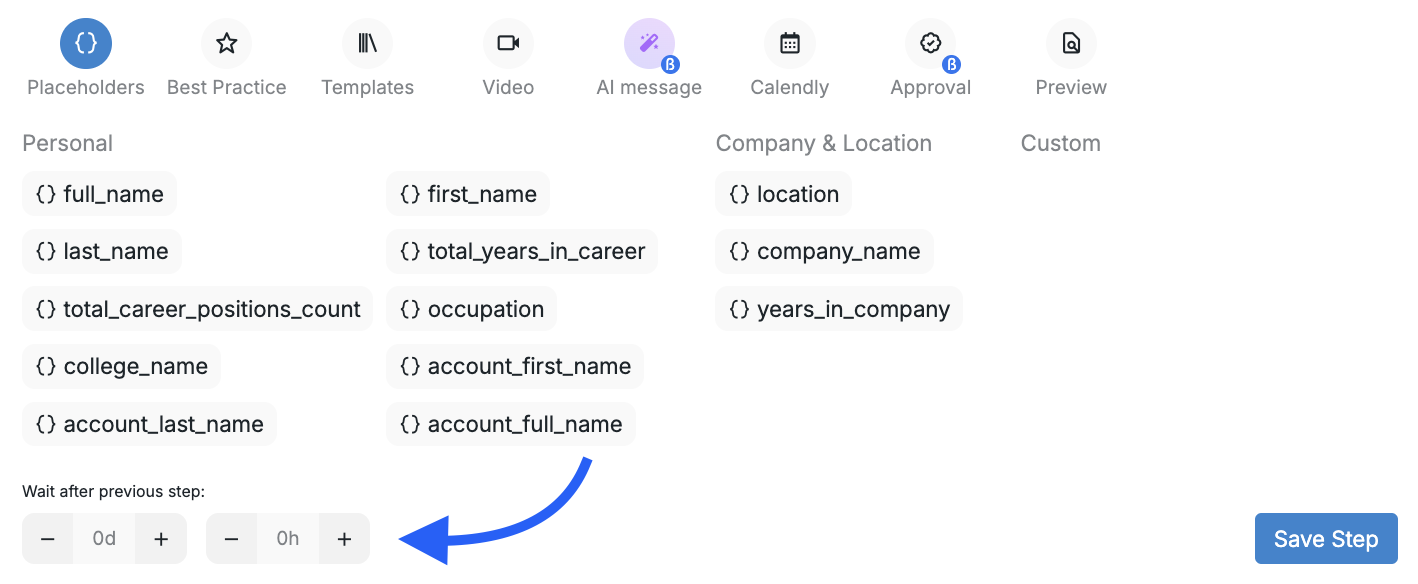1418x584 pixels.
Task: Select the Approval badge icon
Action: tap(931, 43)
